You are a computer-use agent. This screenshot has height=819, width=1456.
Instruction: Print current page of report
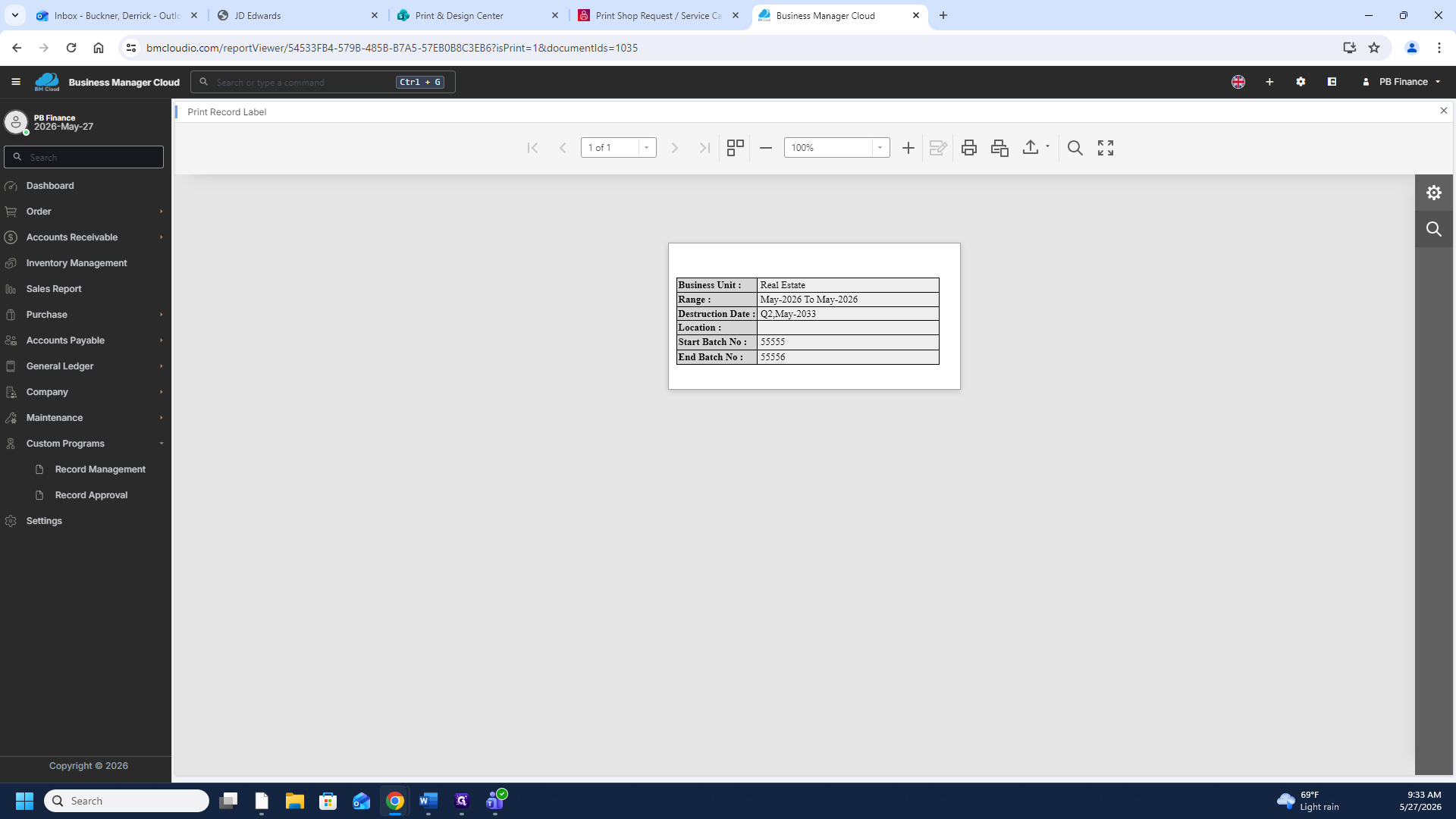coord(999,148)
